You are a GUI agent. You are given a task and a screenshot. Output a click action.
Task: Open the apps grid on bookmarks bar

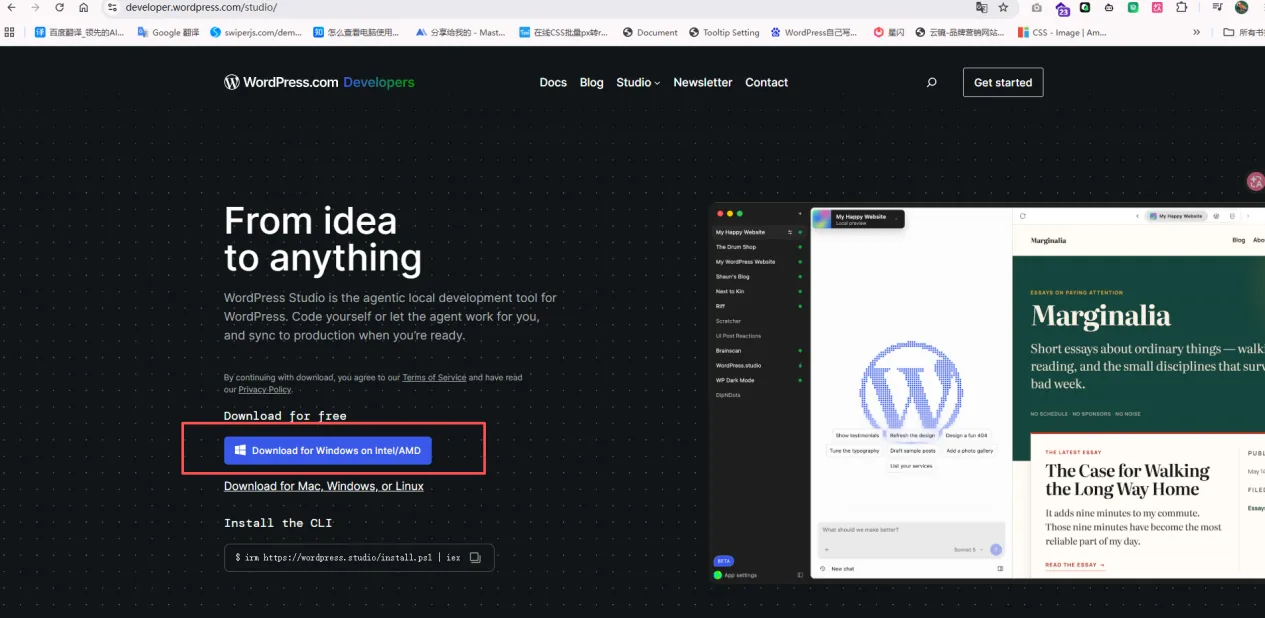click(x=9, y=32)
